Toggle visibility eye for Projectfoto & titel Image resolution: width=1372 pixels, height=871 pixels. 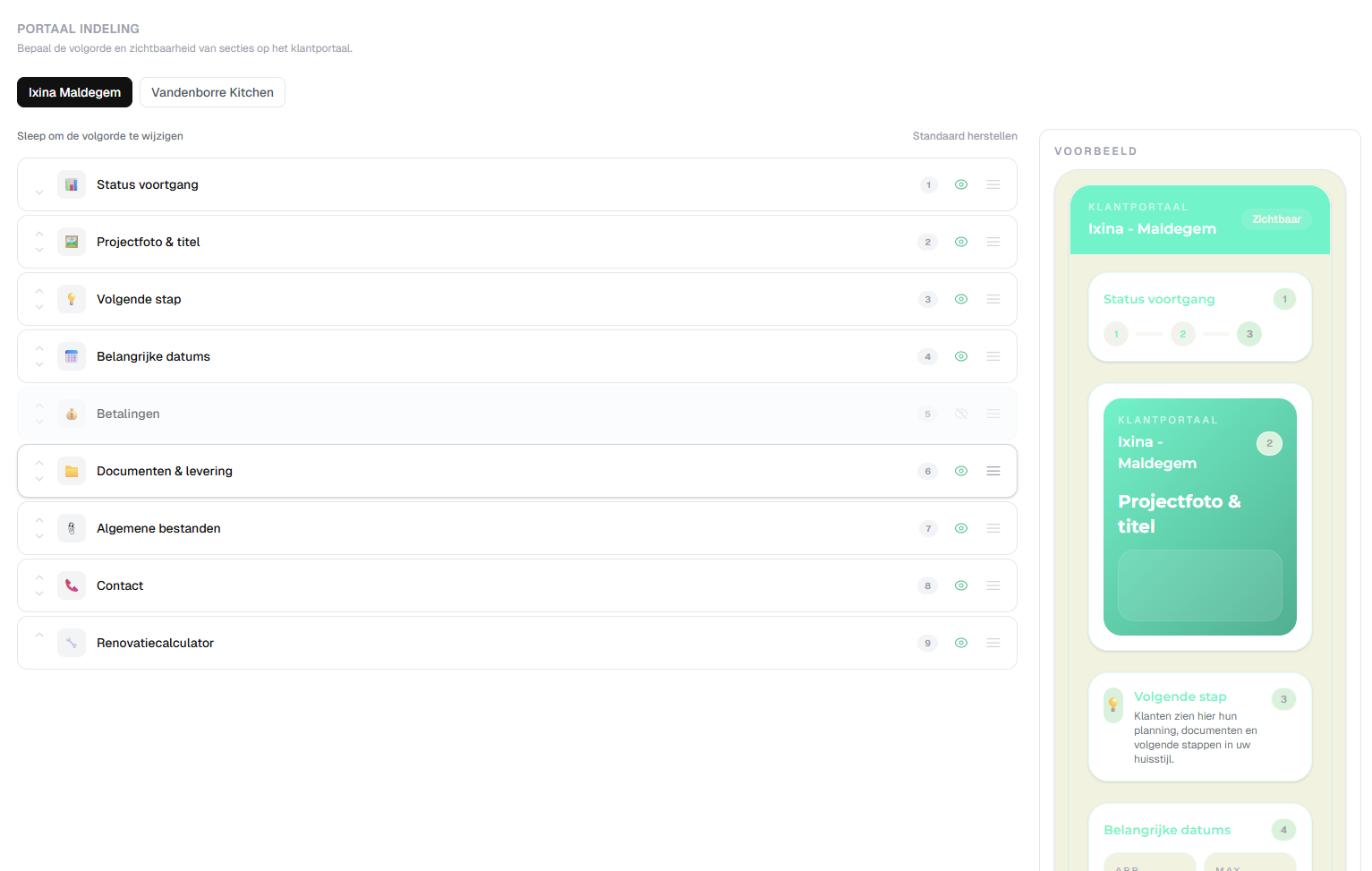point(961,242)
